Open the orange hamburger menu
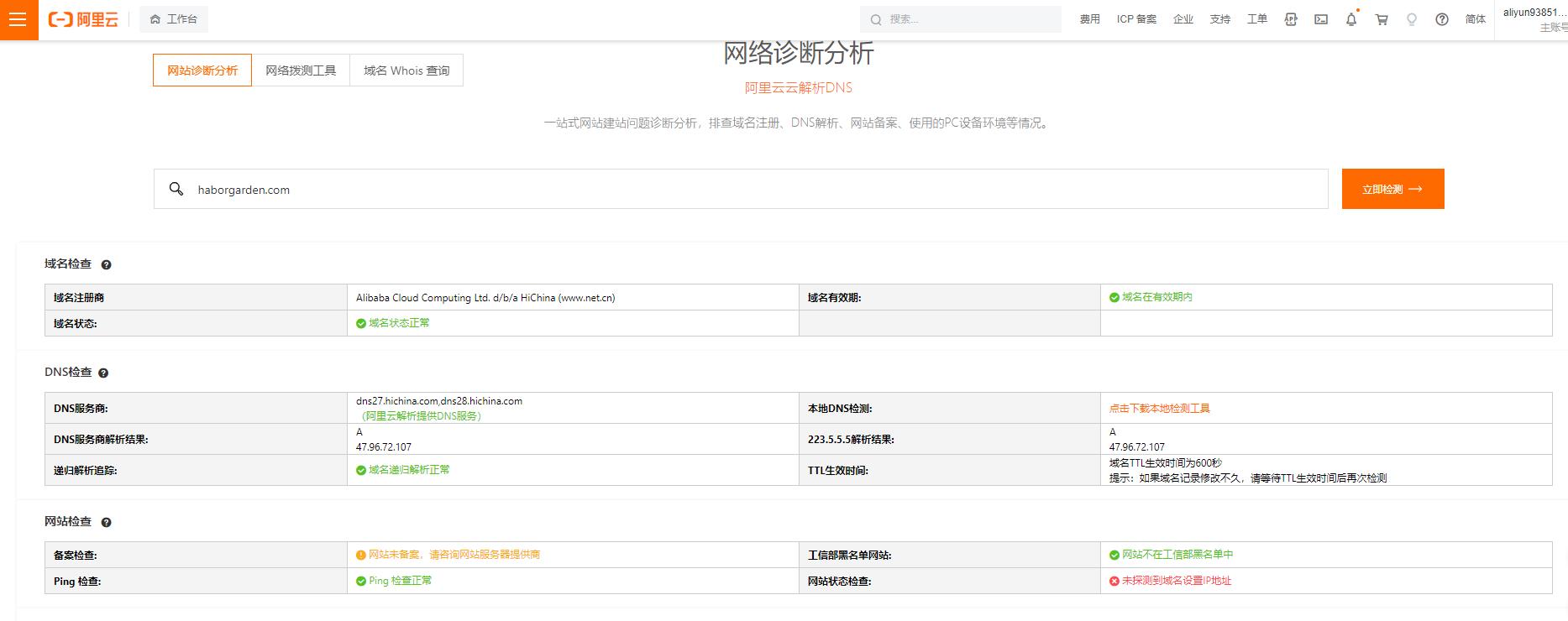 18,19
